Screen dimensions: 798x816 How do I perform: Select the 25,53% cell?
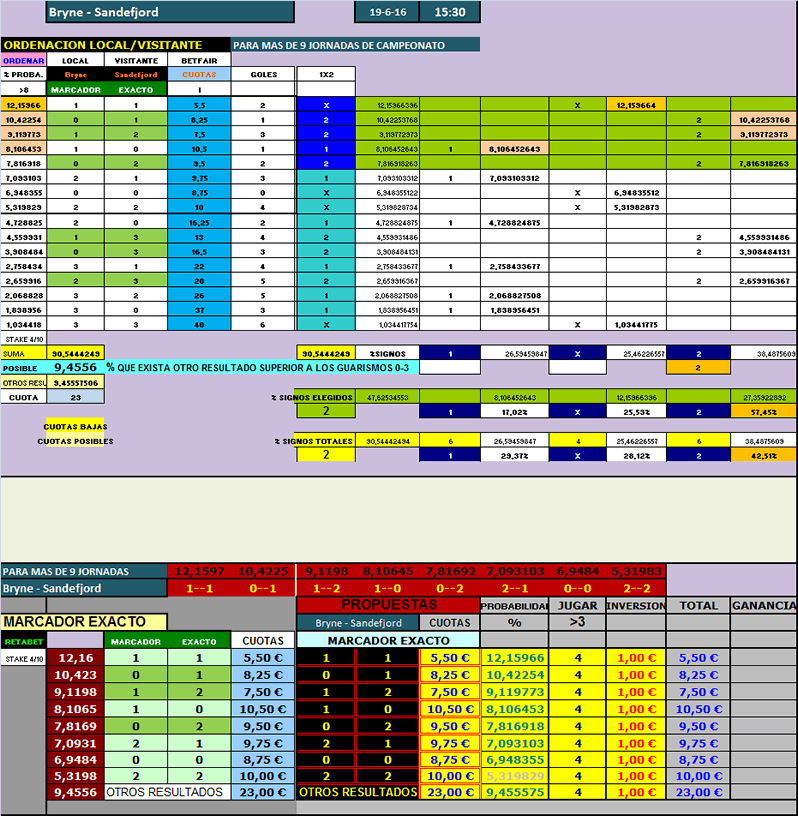637,412
